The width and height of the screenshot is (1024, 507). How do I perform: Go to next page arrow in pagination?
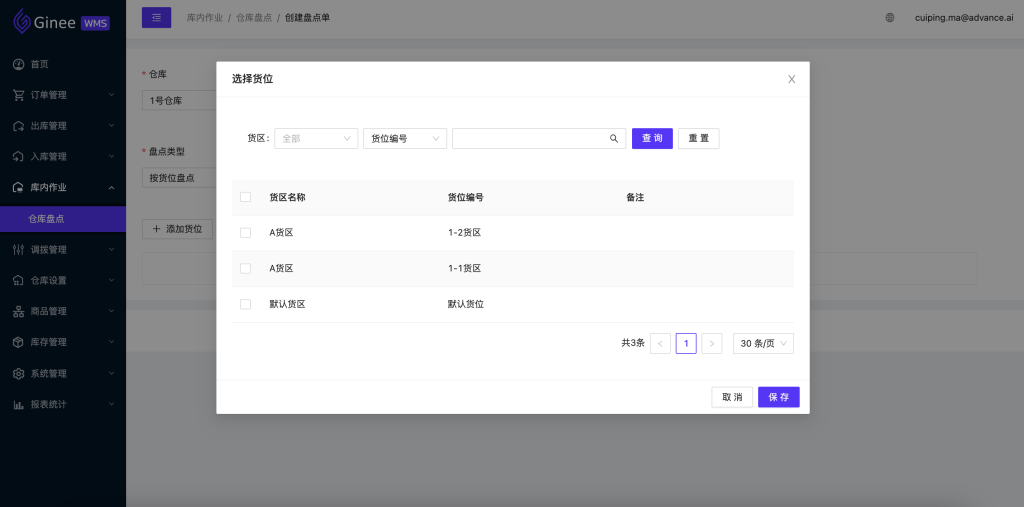click(x=712, y=344)
